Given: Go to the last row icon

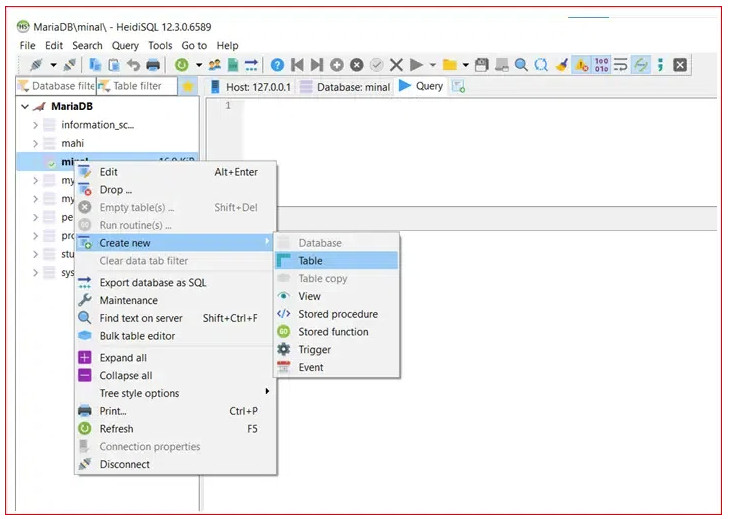Looking at the screenshot, I should coord(317,65).
